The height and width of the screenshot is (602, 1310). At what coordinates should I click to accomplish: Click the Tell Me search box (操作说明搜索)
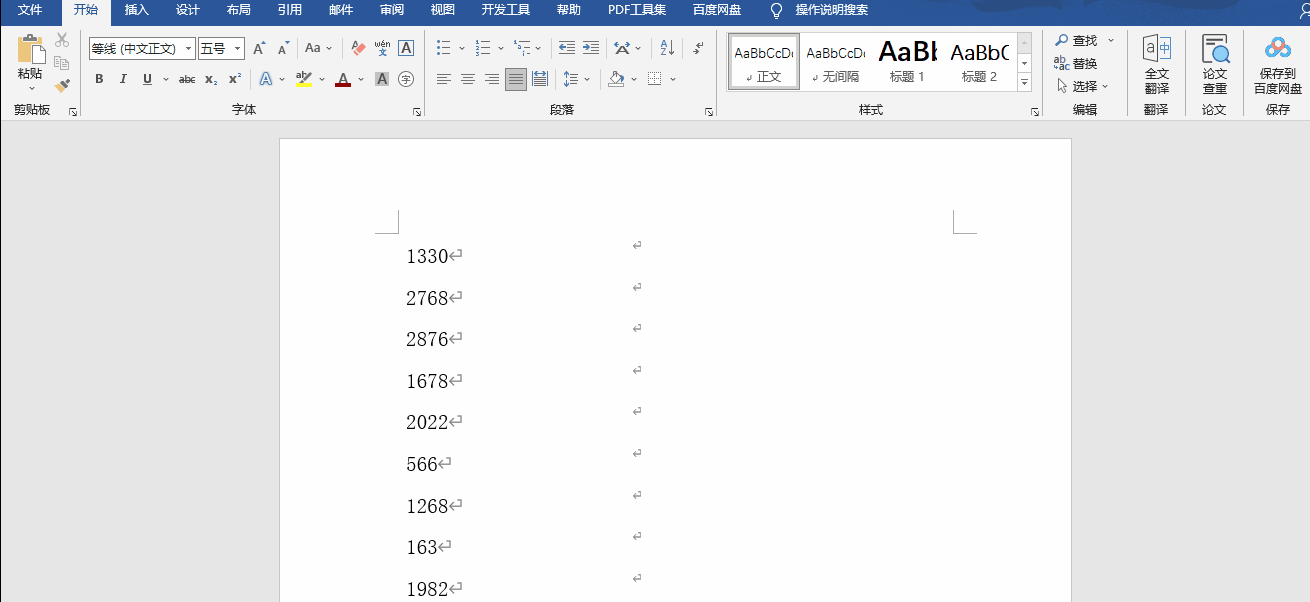[x=831, y=11]
